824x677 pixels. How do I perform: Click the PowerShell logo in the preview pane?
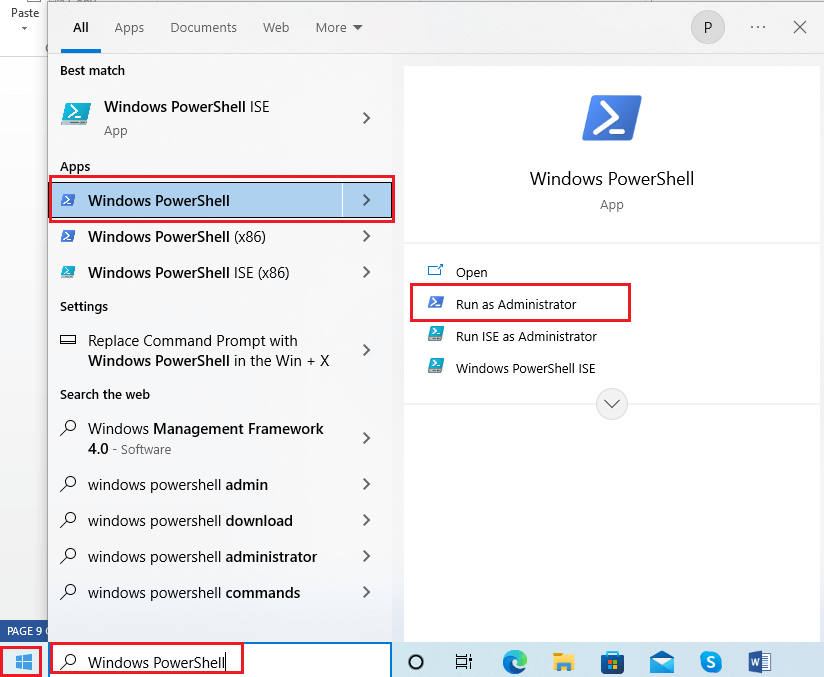(x=611, y=117)
